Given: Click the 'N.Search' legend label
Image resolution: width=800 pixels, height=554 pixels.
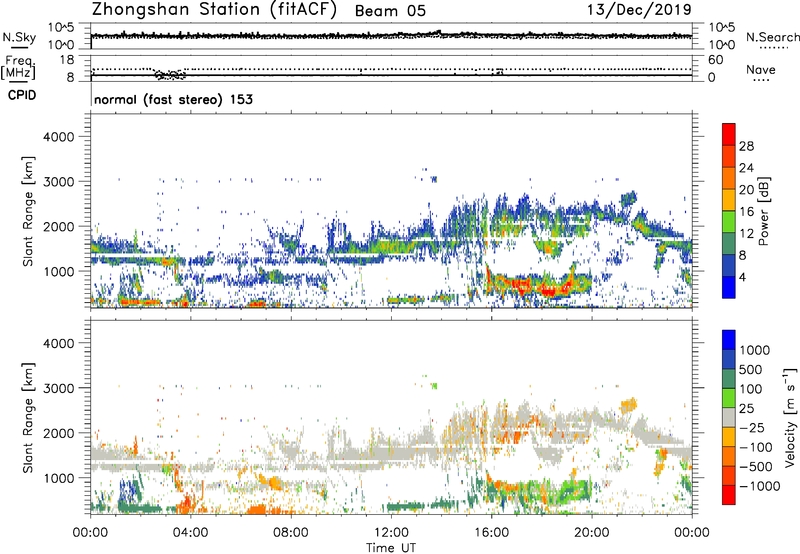Looking at the screenshot, I should 773,37.
